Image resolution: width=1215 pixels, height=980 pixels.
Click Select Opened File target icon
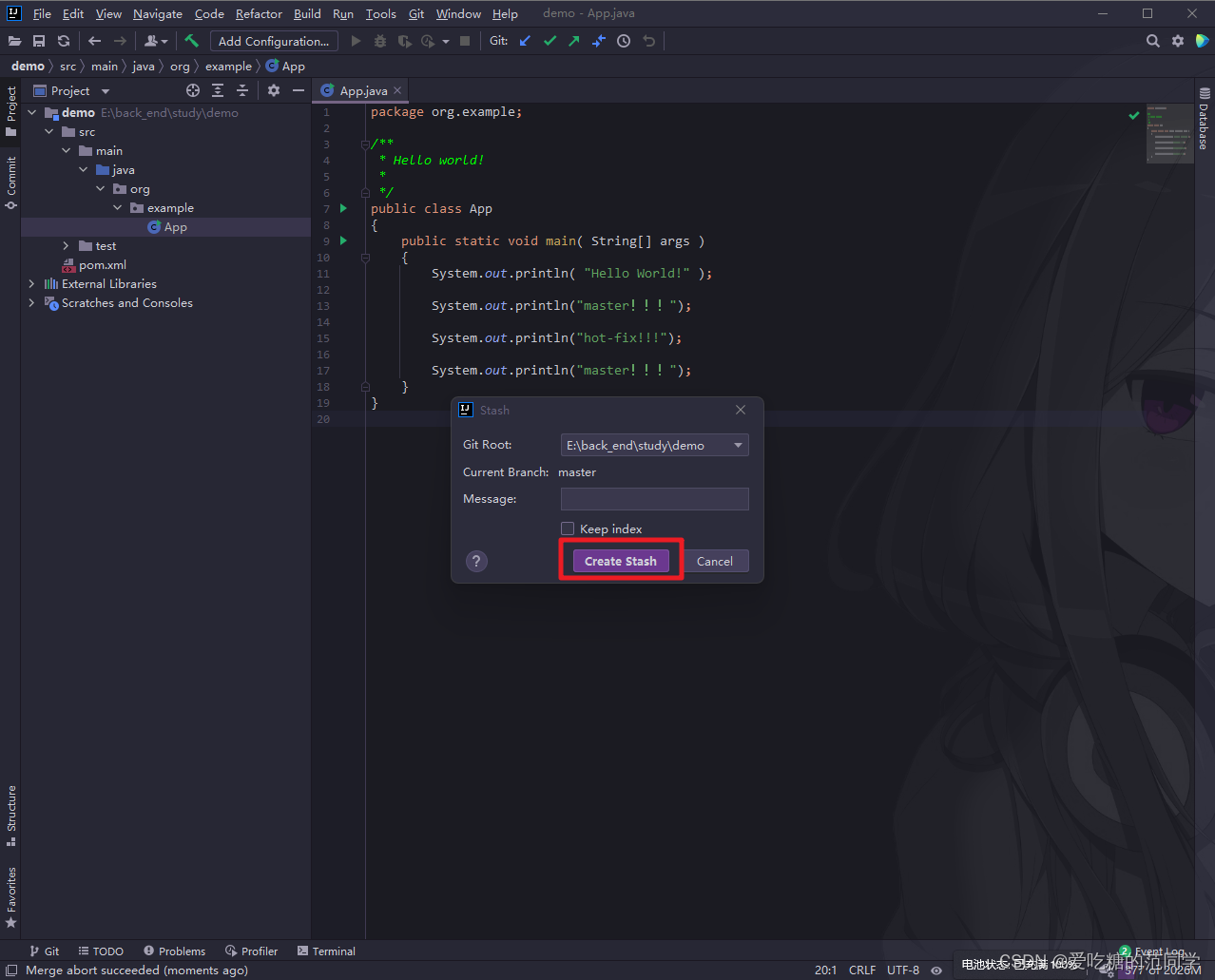(193, 90)
